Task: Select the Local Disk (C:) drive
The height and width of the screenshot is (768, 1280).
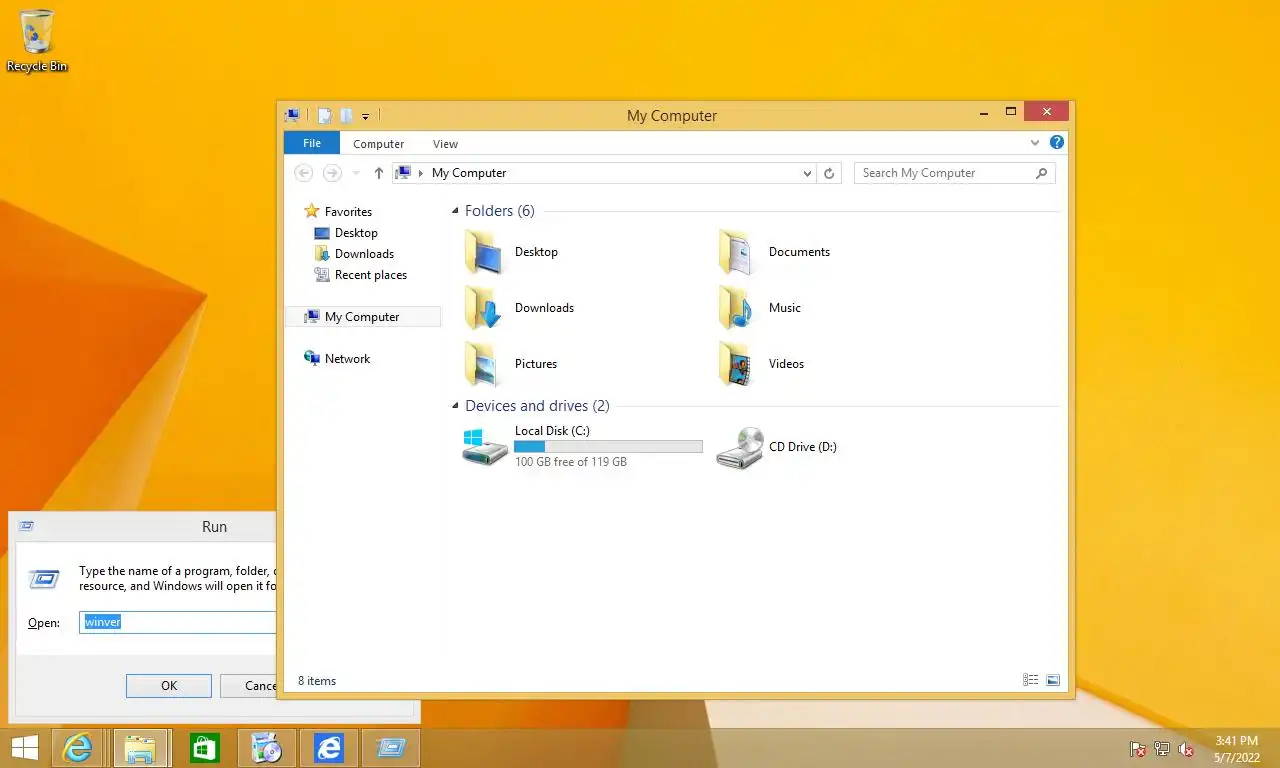Action: [x=581, y=447]
